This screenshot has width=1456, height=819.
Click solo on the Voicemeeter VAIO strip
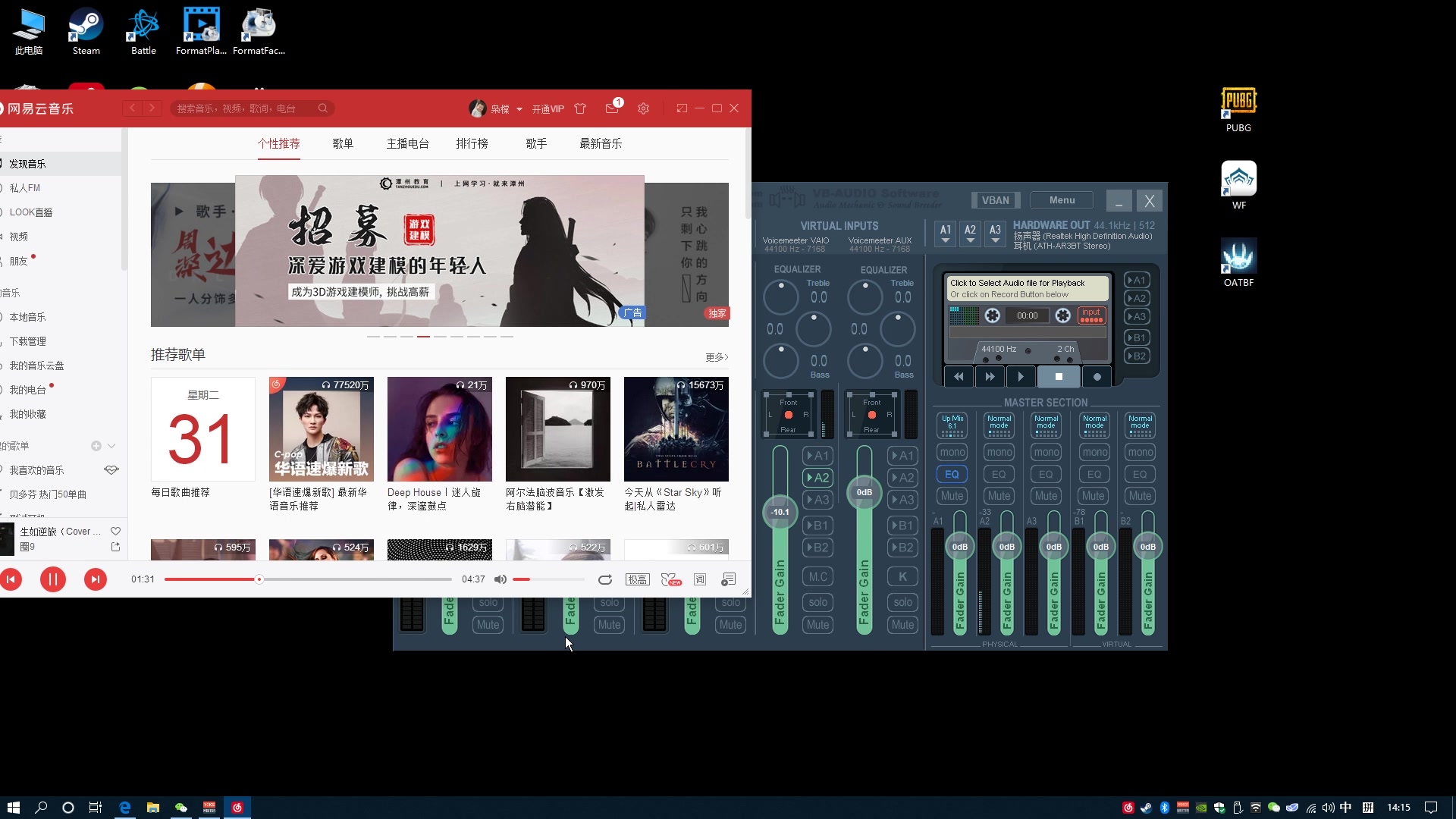[x=817, y=602]
